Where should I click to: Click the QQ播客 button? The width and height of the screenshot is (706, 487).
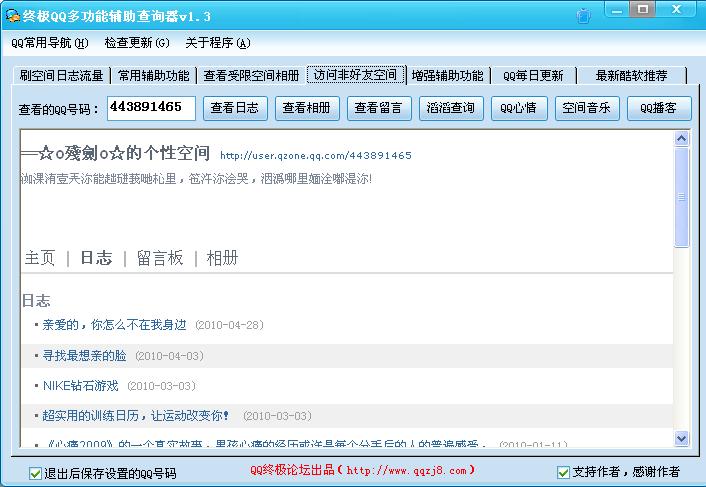coord(659,108)
